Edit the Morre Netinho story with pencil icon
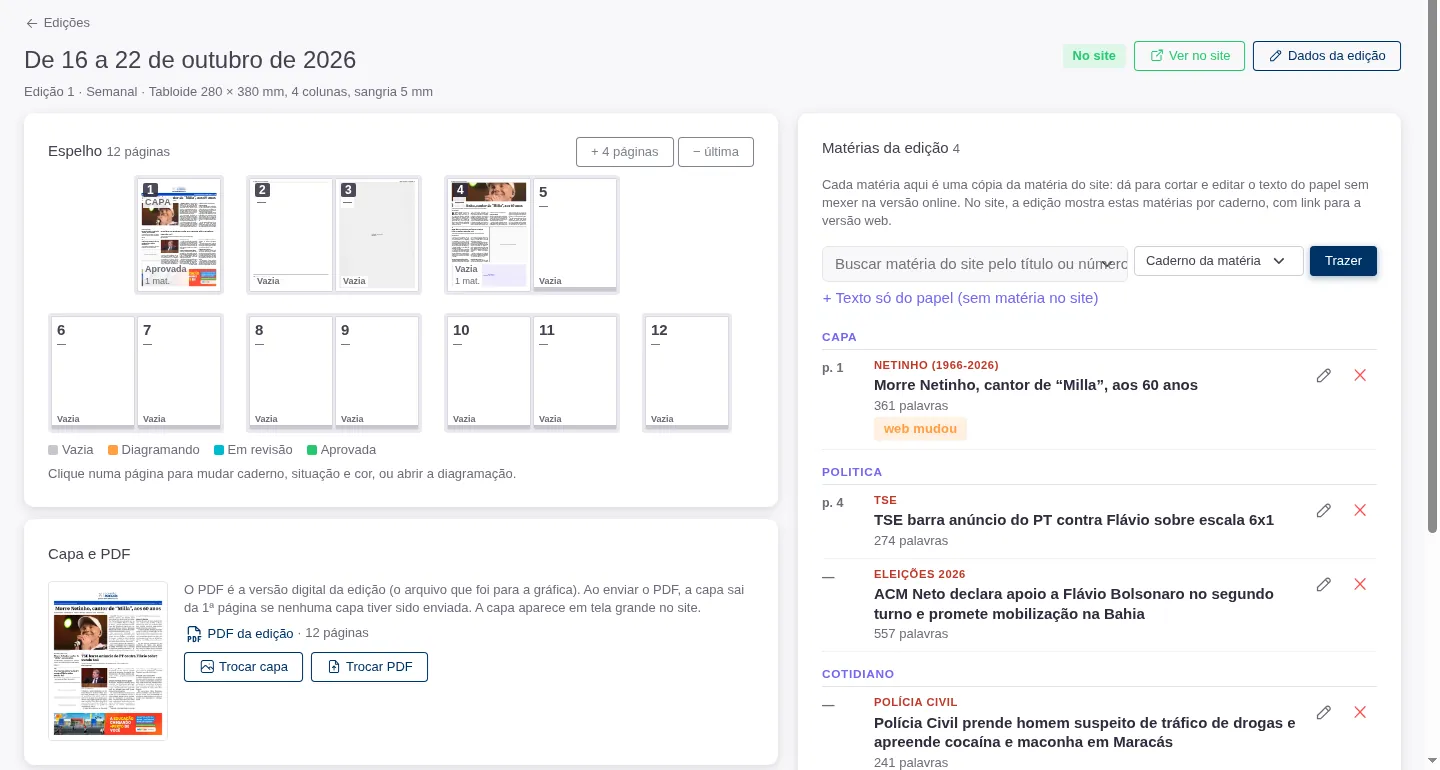The width and height of the screenshot is (1440, 770). click(1324, 375)
